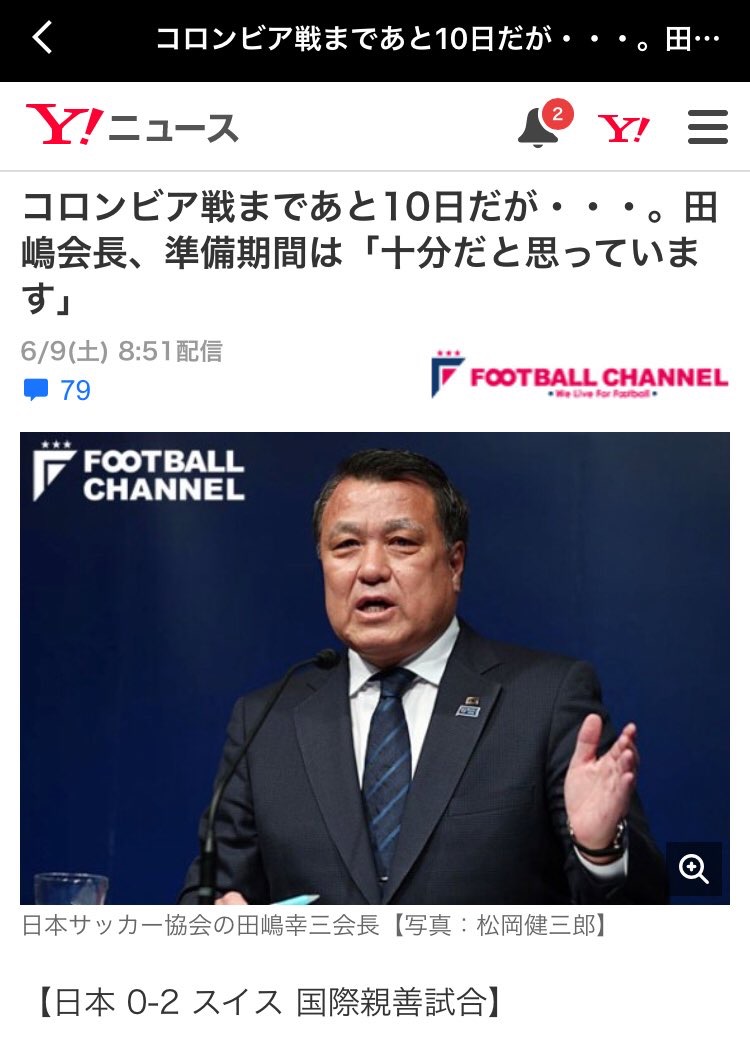
Task: Click the 【日本 0-2 スイス 国際親善試合】 line
Action: pyautogui.click(x=268, y=1002)
